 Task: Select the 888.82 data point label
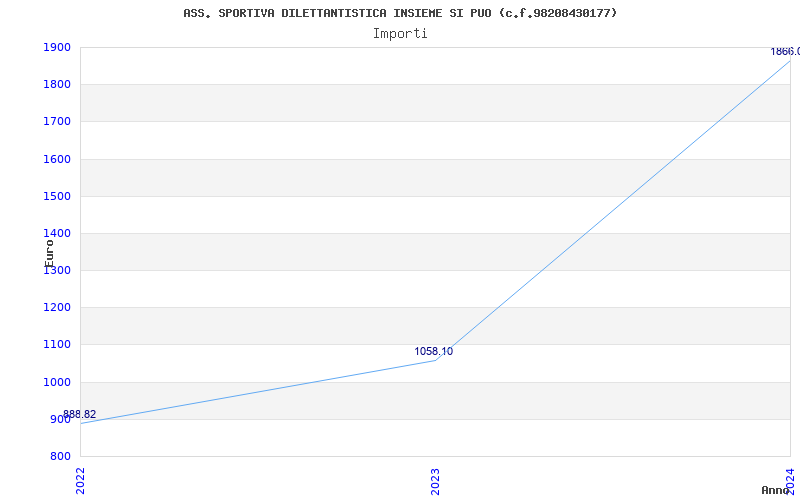pos(80,414)
